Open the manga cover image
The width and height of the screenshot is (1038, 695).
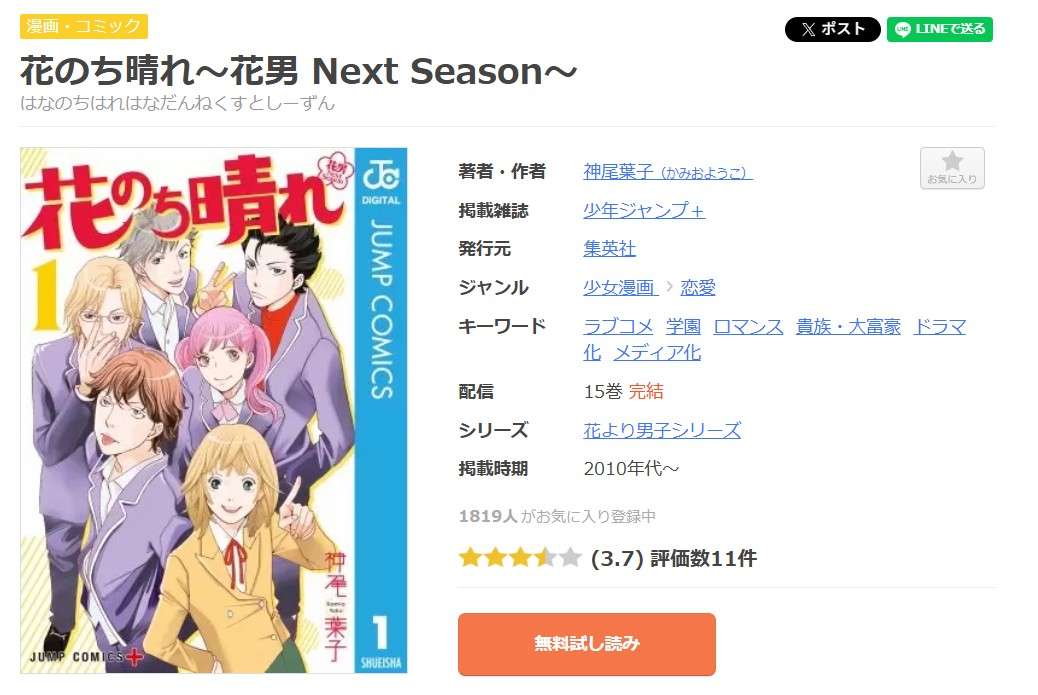(x=214, y=410)
